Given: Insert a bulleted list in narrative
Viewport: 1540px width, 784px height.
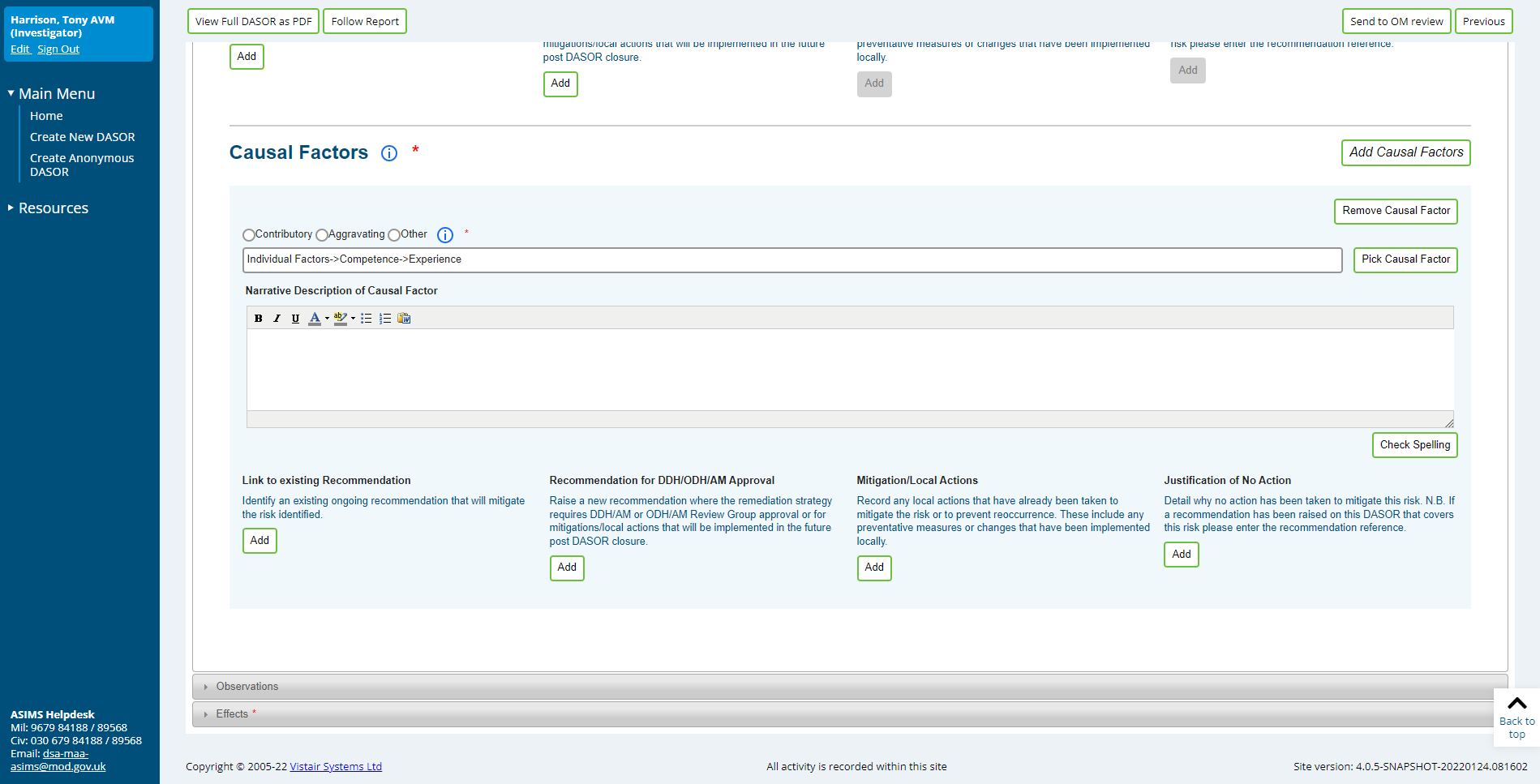Looking at the screenshot, I should (367, 319).
